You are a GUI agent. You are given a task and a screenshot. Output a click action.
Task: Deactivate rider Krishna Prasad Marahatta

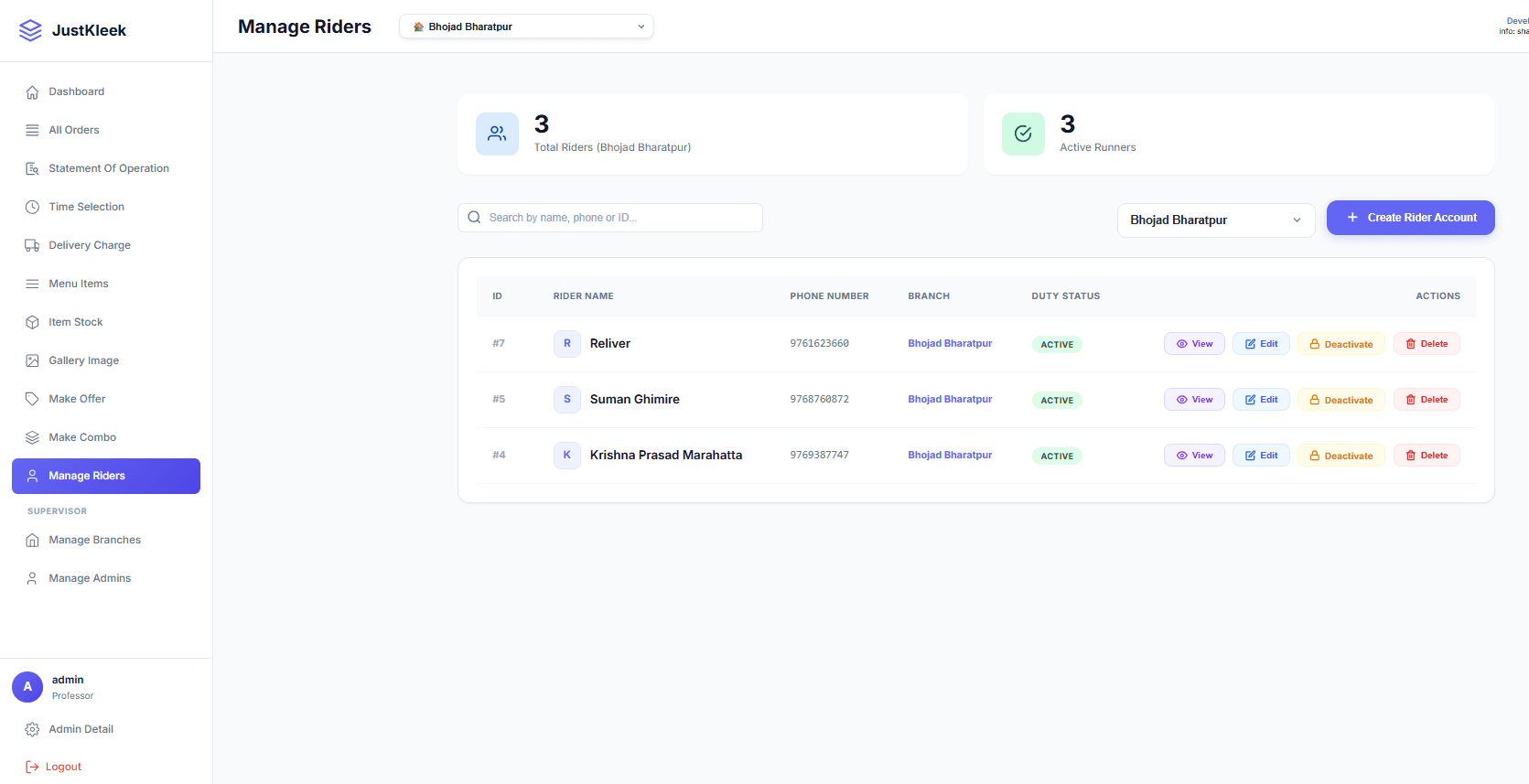(1341, 456)
